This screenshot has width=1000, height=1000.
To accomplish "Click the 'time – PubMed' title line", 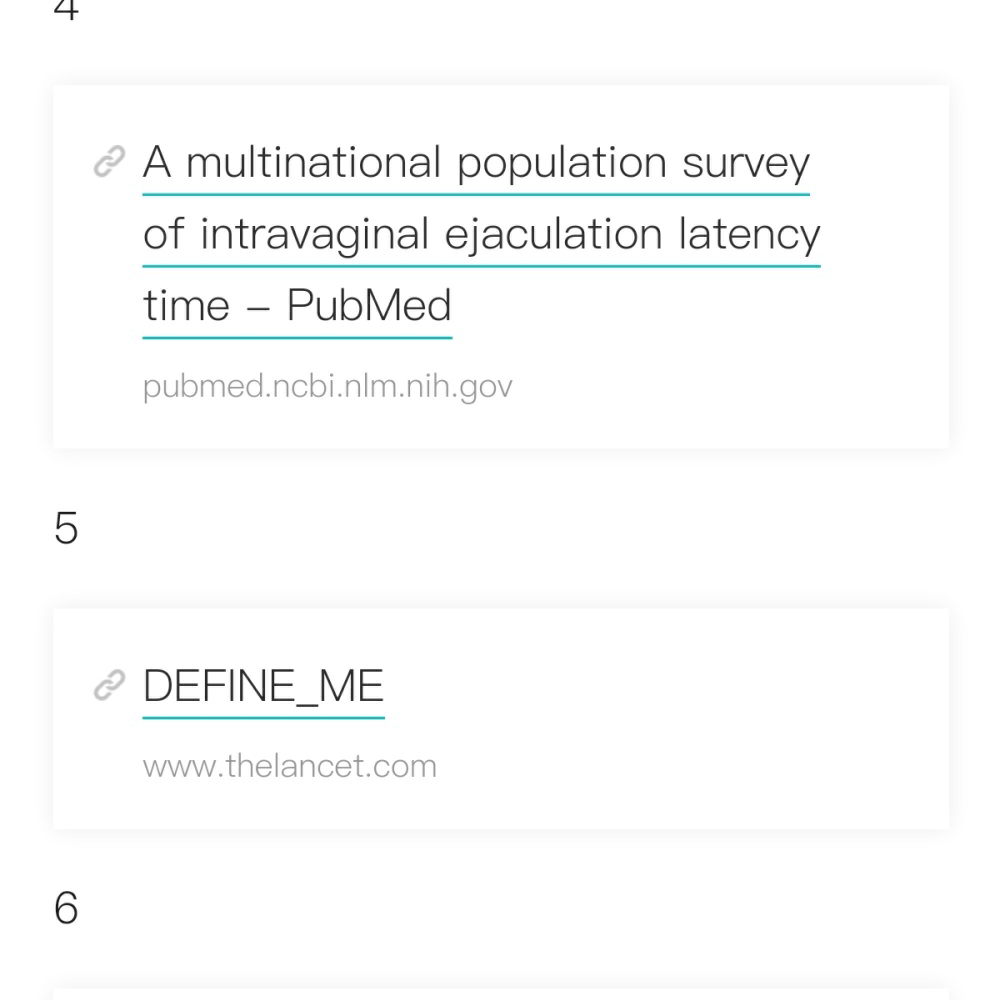I will (x=297, y=305).
